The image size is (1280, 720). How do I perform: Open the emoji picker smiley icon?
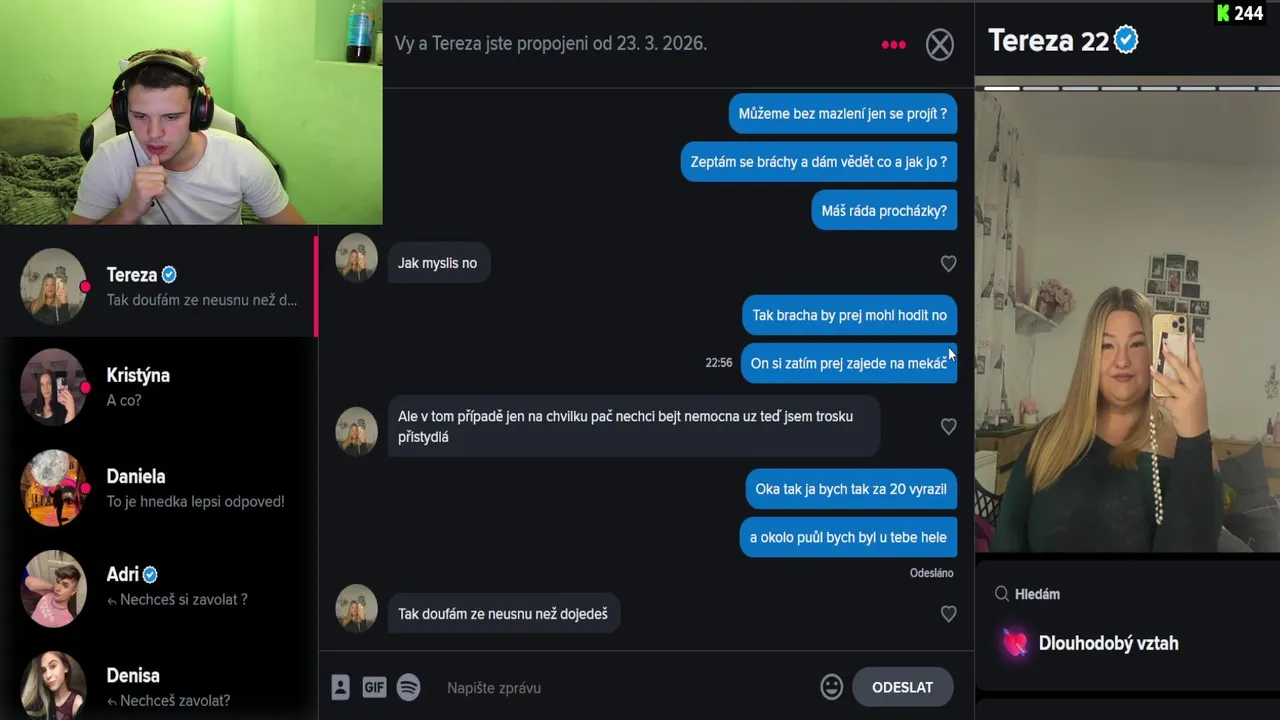pos(831,687)
